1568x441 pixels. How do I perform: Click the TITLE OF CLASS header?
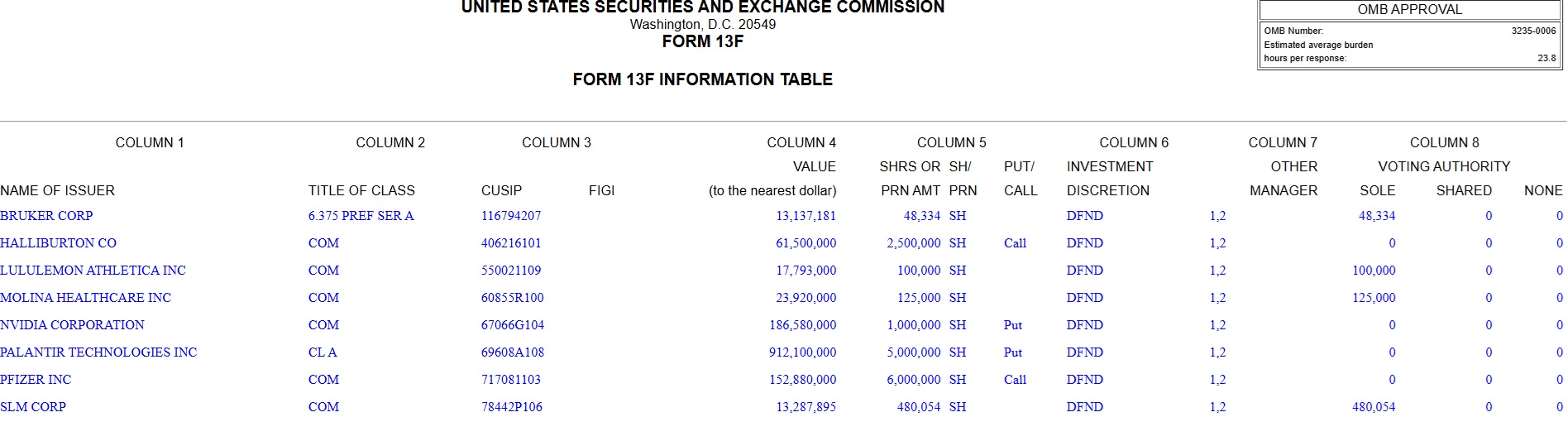pos(361,190)
